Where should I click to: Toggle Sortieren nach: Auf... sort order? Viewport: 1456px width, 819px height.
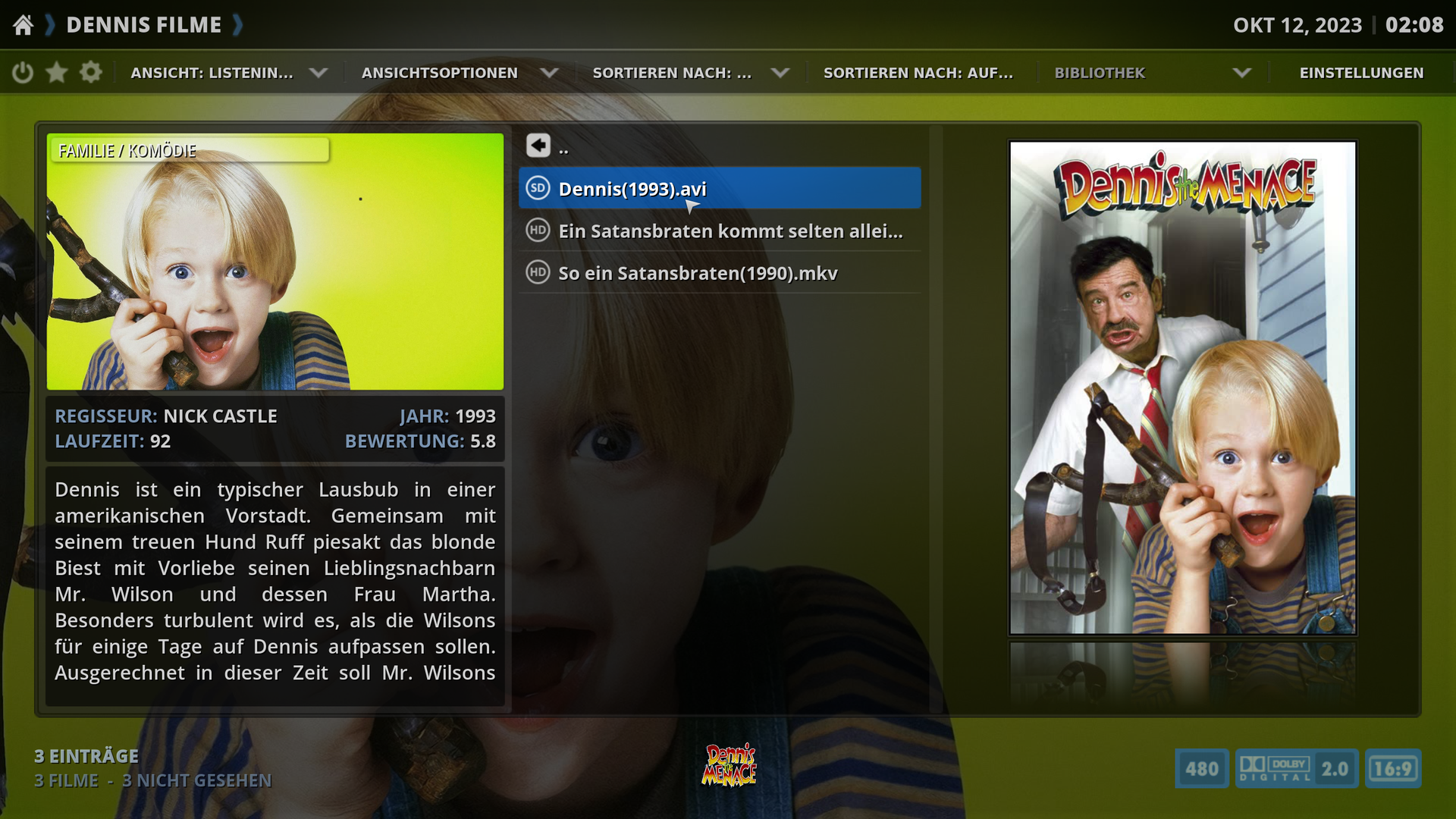point(918,73)
